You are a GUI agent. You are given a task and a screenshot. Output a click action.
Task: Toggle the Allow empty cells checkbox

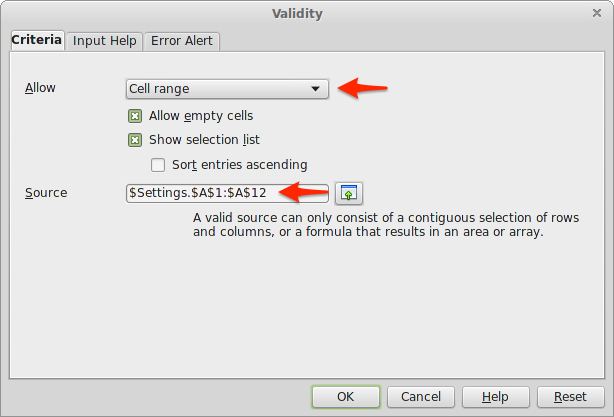tap(135, 116)
